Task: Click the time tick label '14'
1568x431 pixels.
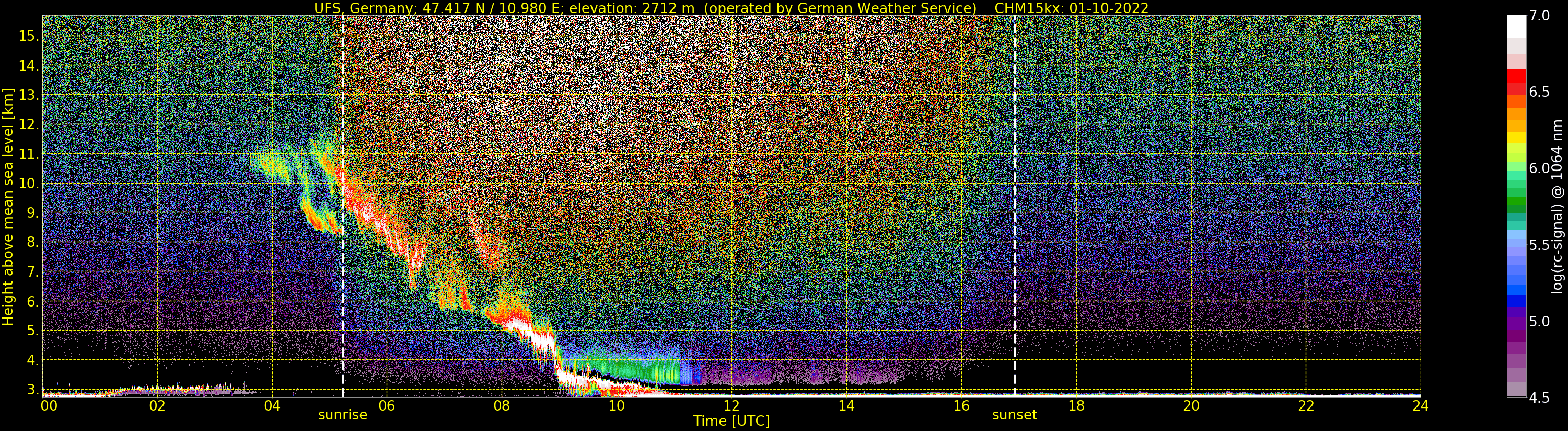Action: click(846, 405)
